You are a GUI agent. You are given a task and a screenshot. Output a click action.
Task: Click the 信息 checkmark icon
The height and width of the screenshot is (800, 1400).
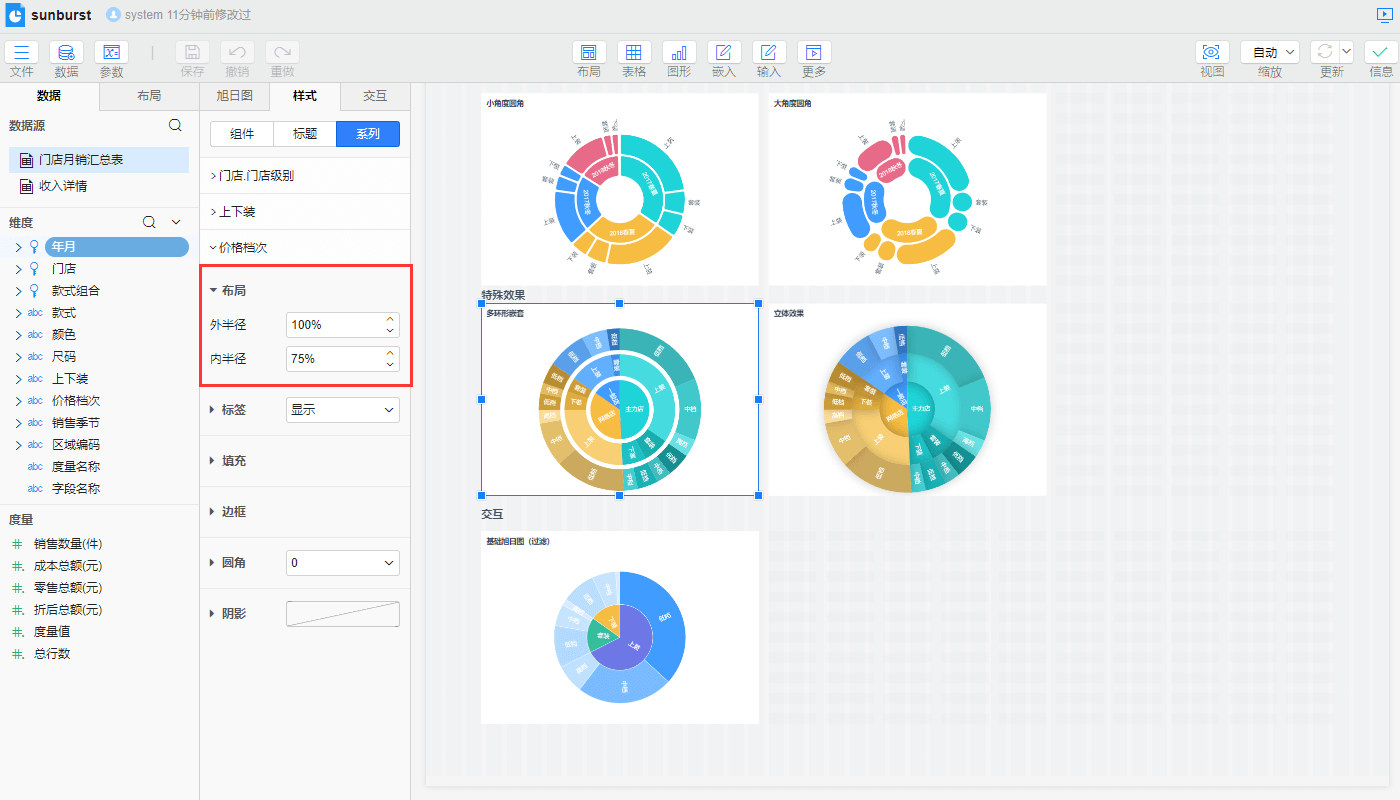(1381, 53)
